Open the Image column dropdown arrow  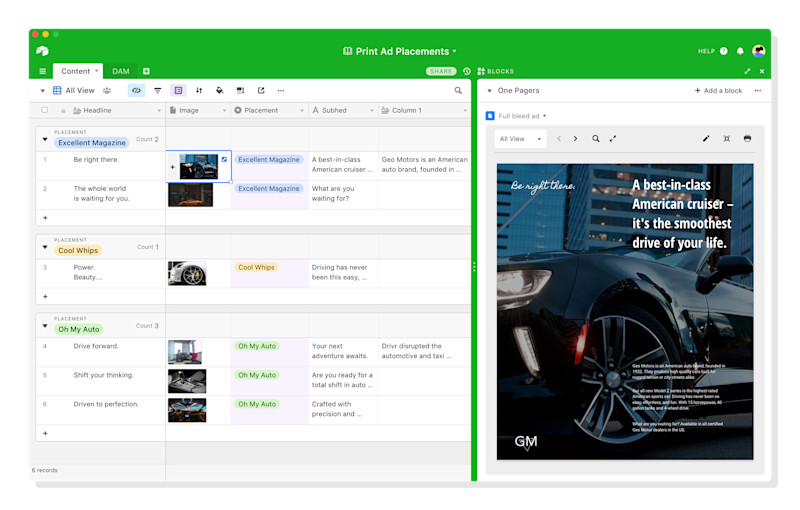coord(224,111)
